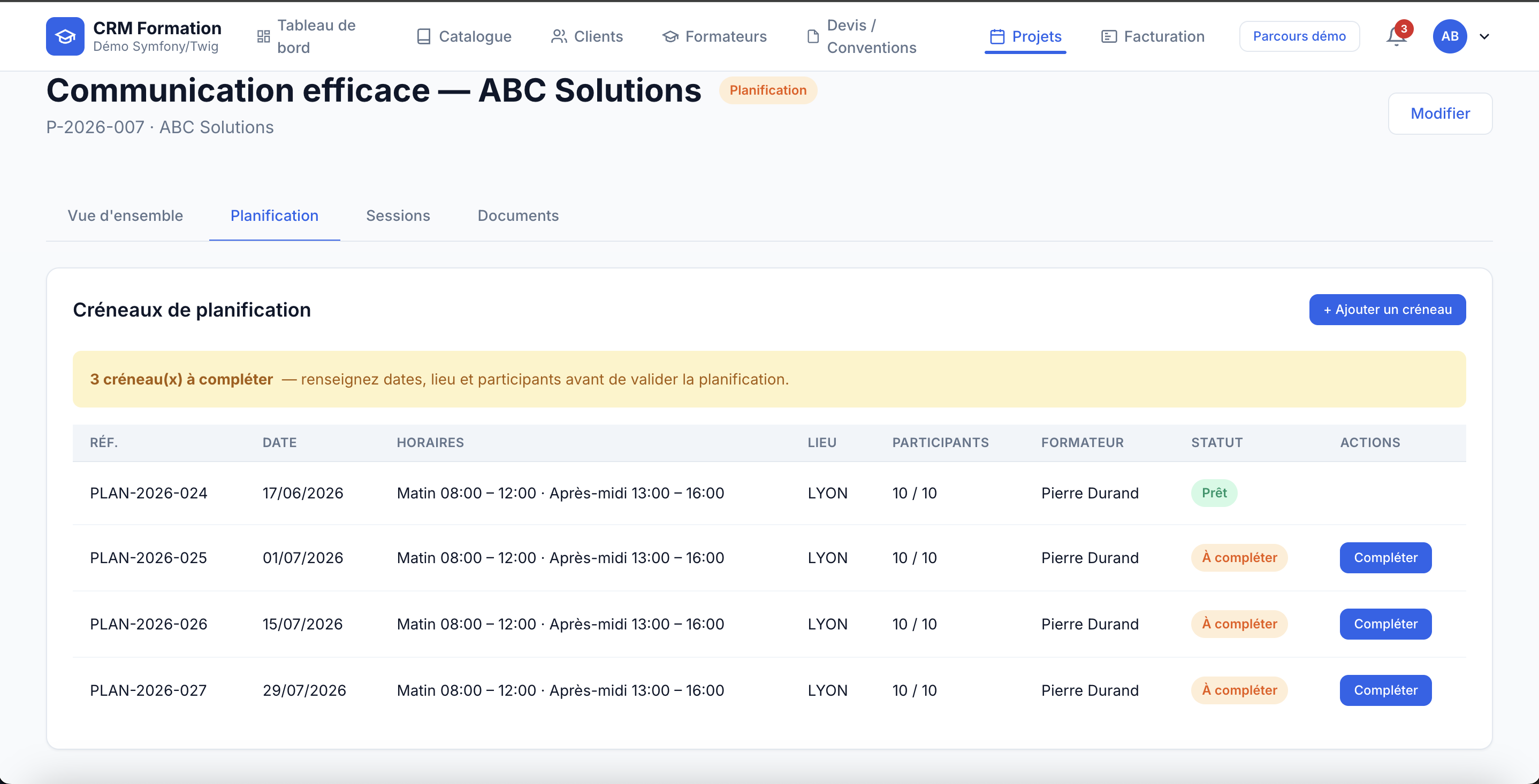Click the 3 créneau(x) à compléter warning
Viewport: 1539px width, 784px height.
click(x=769, y=379)
